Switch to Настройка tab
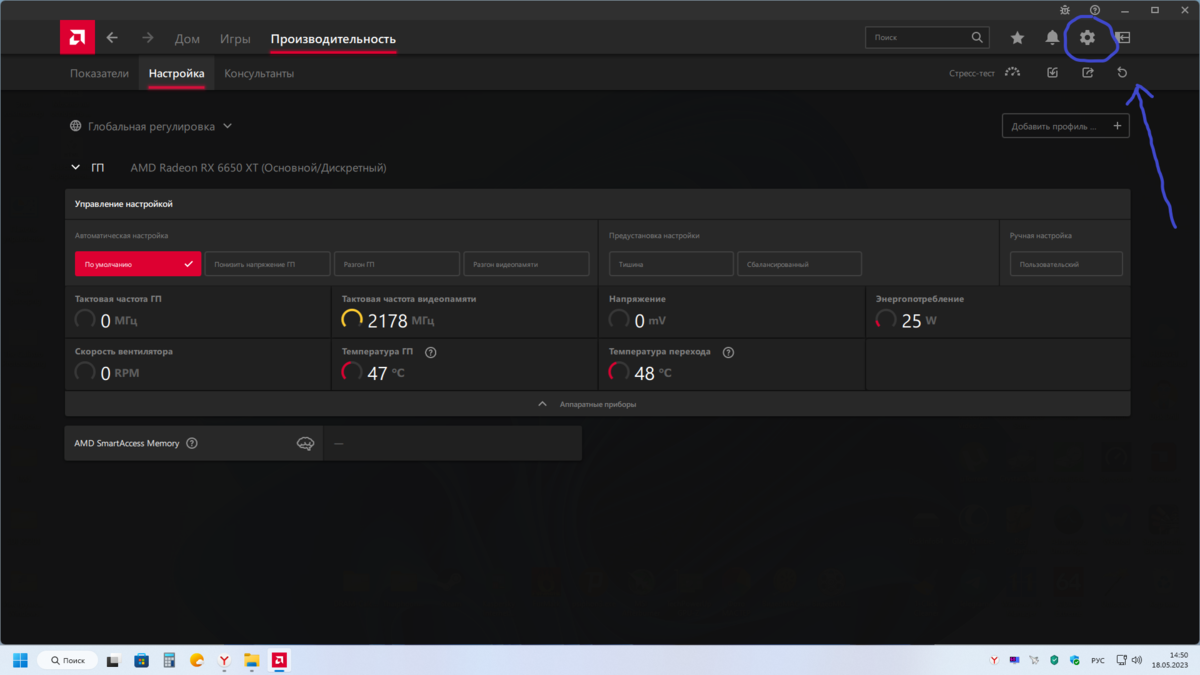This screenshot has height=675, width=1200. point(177,74)
